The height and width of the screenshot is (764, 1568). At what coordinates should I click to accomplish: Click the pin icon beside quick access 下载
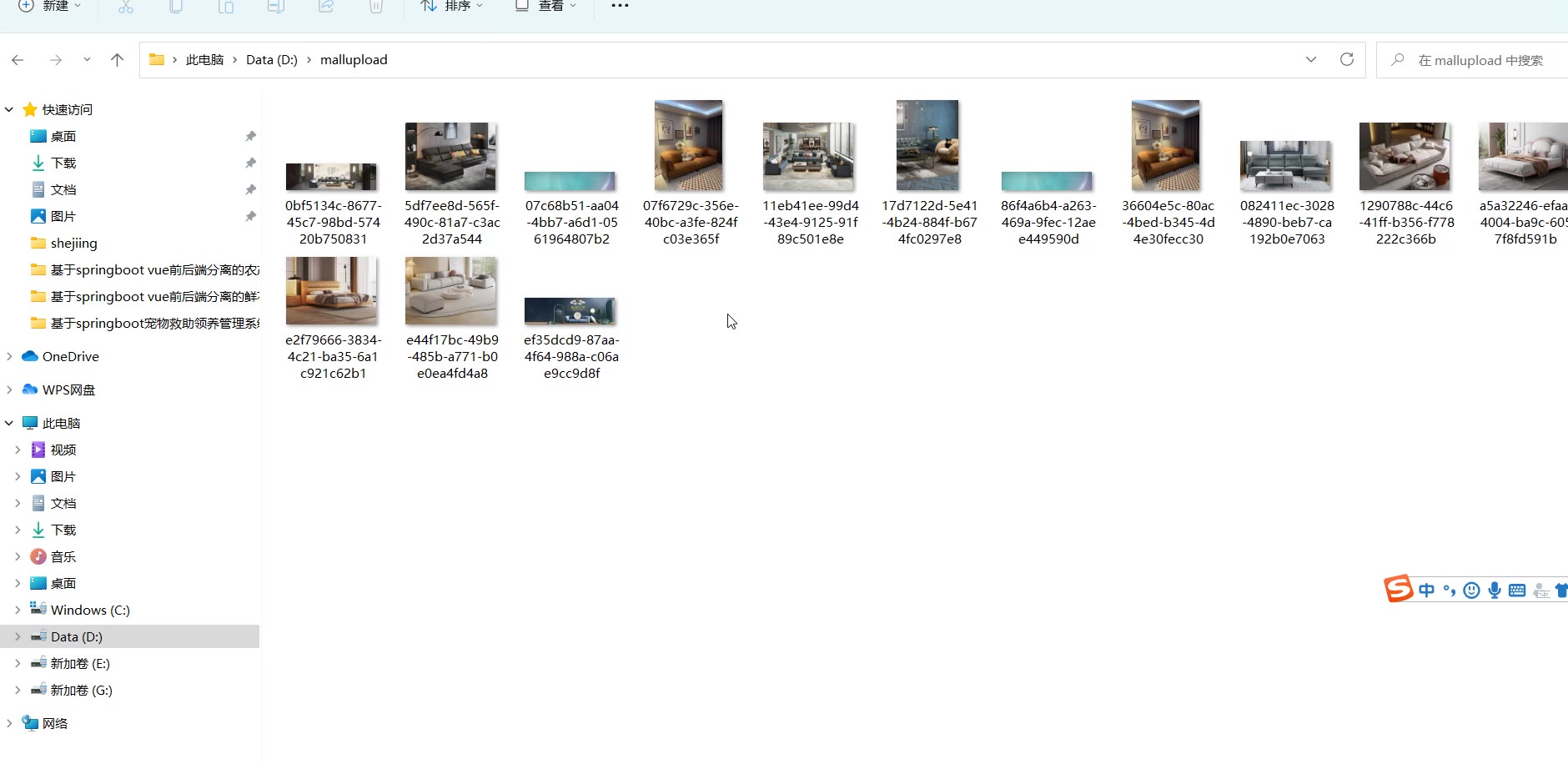pyautogui.click(x=250, y=163)
